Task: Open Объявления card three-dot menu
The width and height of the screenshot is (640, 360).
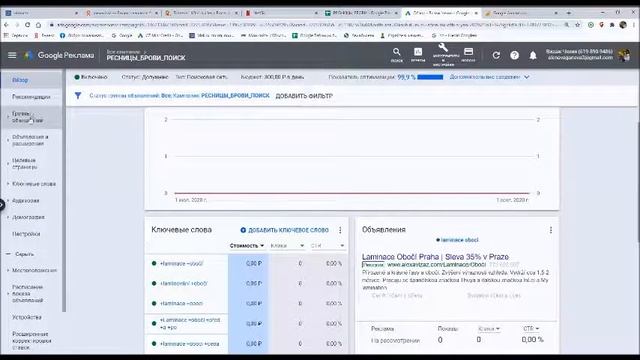Action: point(551,230)
